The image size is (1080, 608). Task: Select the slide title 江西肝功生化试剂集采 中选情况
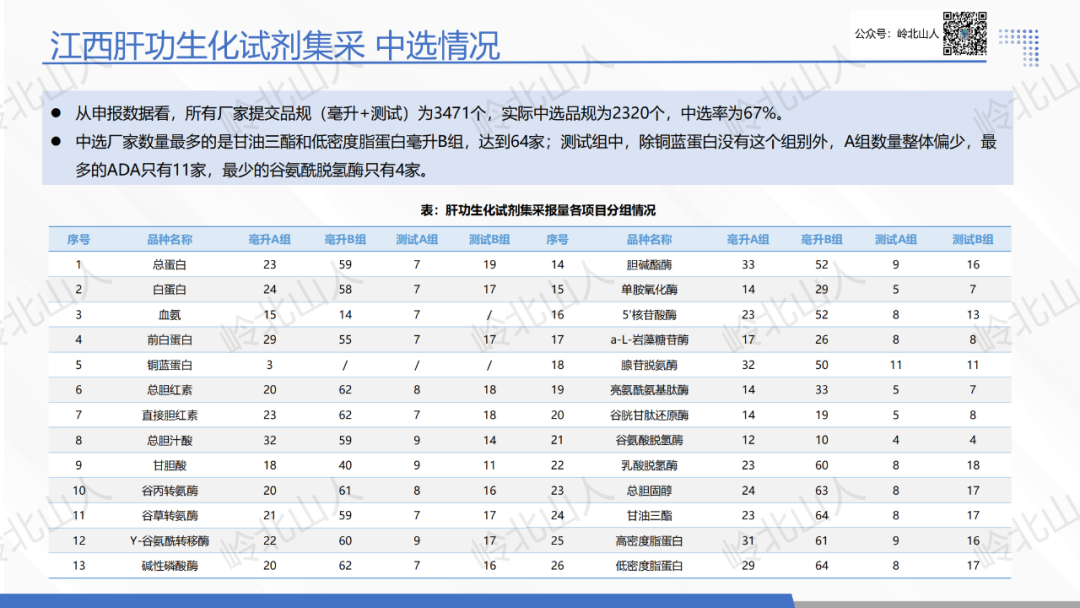(274, 45)
